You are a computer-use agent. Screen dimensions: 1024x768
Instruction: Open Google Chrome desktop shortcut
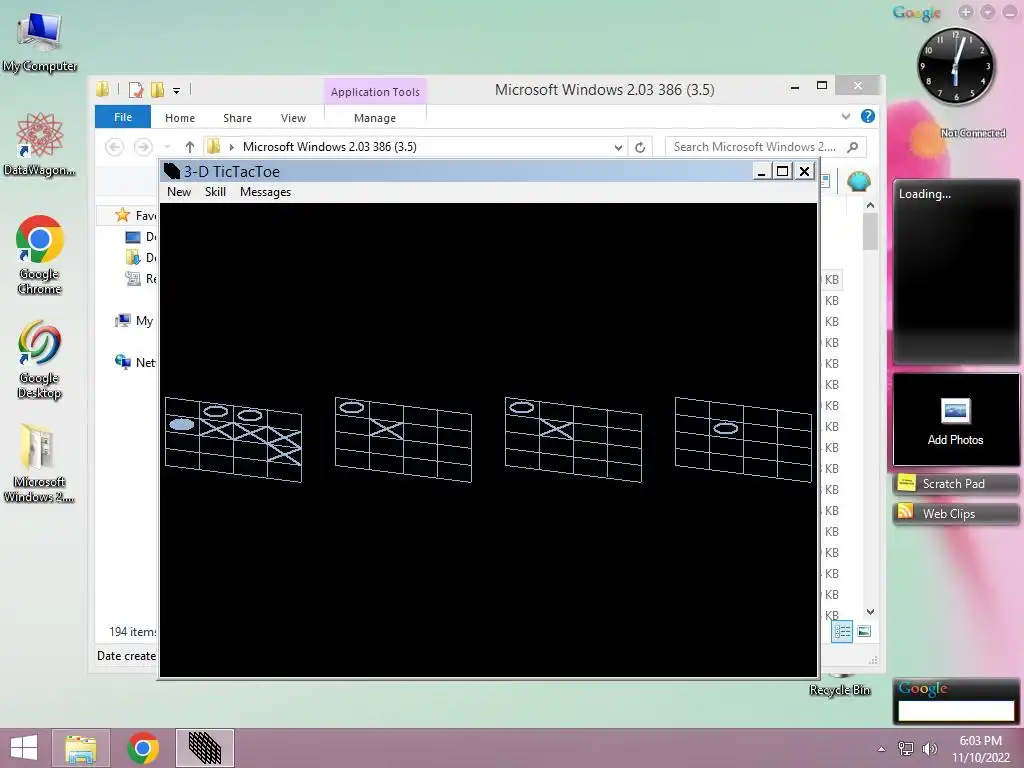[x=40, y=255]
